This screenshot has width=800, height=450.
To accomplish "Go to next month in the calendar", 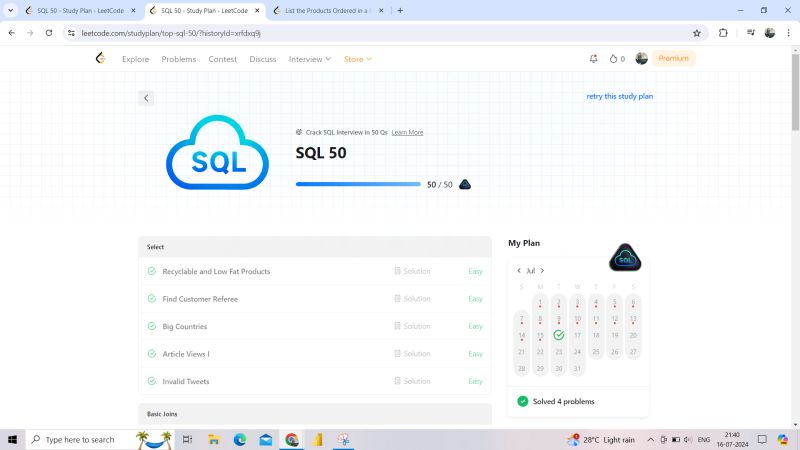I will 542,271.
